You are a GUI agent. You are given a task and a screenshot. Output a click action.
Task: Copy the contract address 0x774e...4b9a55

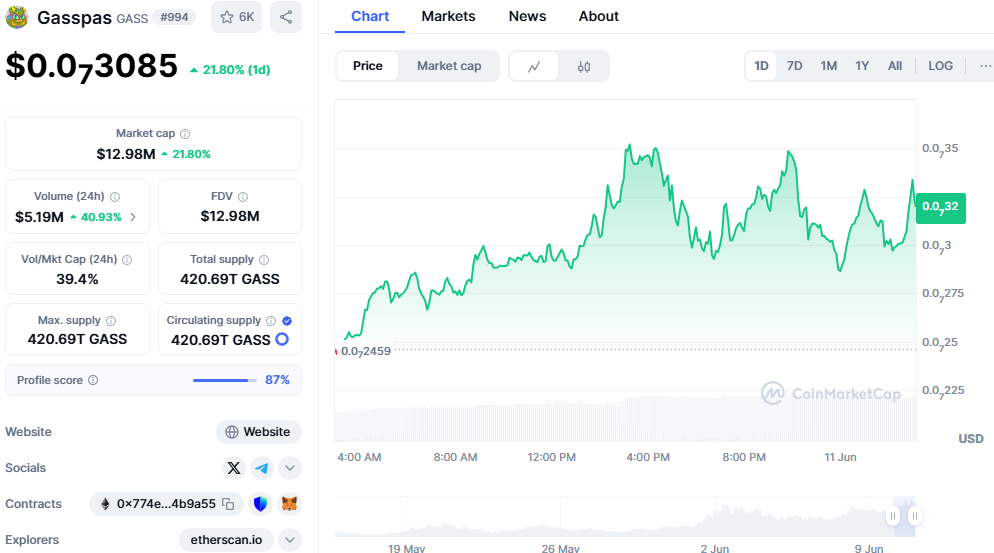229,504
